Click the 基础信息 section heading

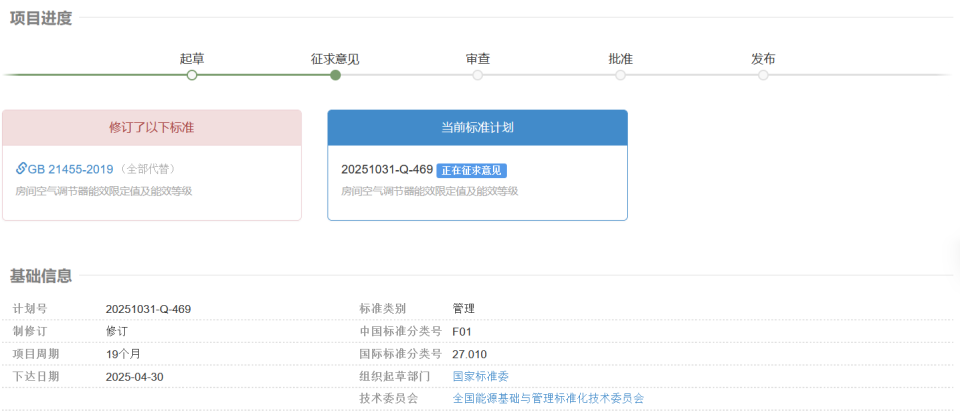click(40, 276)
